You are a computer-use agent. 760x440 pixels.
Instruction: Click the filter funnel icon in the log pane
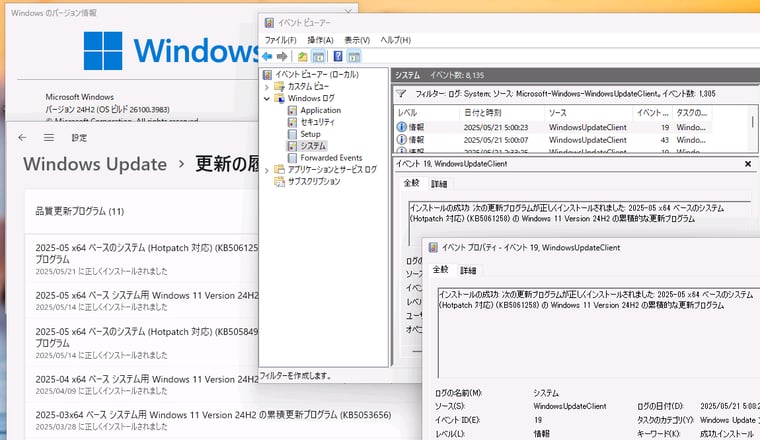tap(401, 94)
